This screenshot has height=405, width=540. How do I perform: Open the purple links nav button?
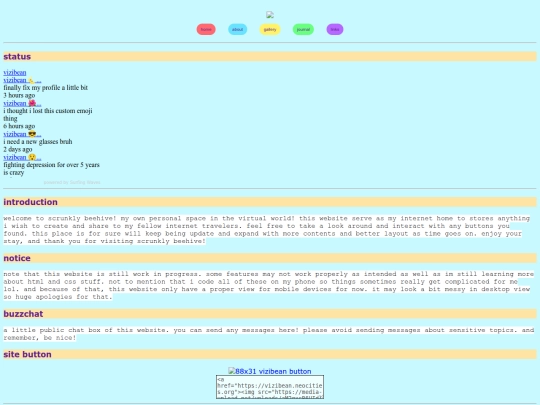pos(335,29)
